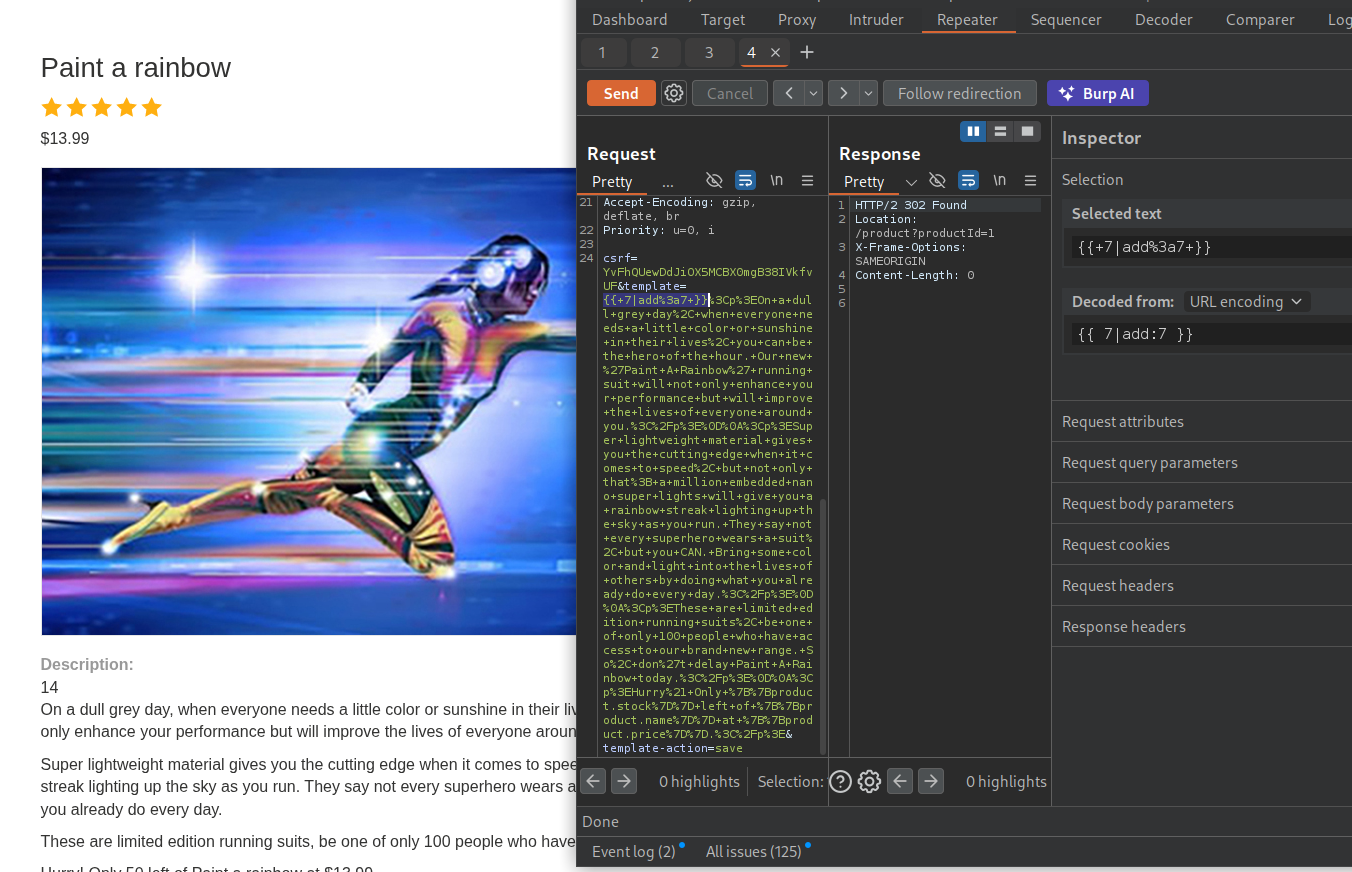This screenshot has width=1352, height=872.
Task: Open the Decoder tab
Action: 1163,20
